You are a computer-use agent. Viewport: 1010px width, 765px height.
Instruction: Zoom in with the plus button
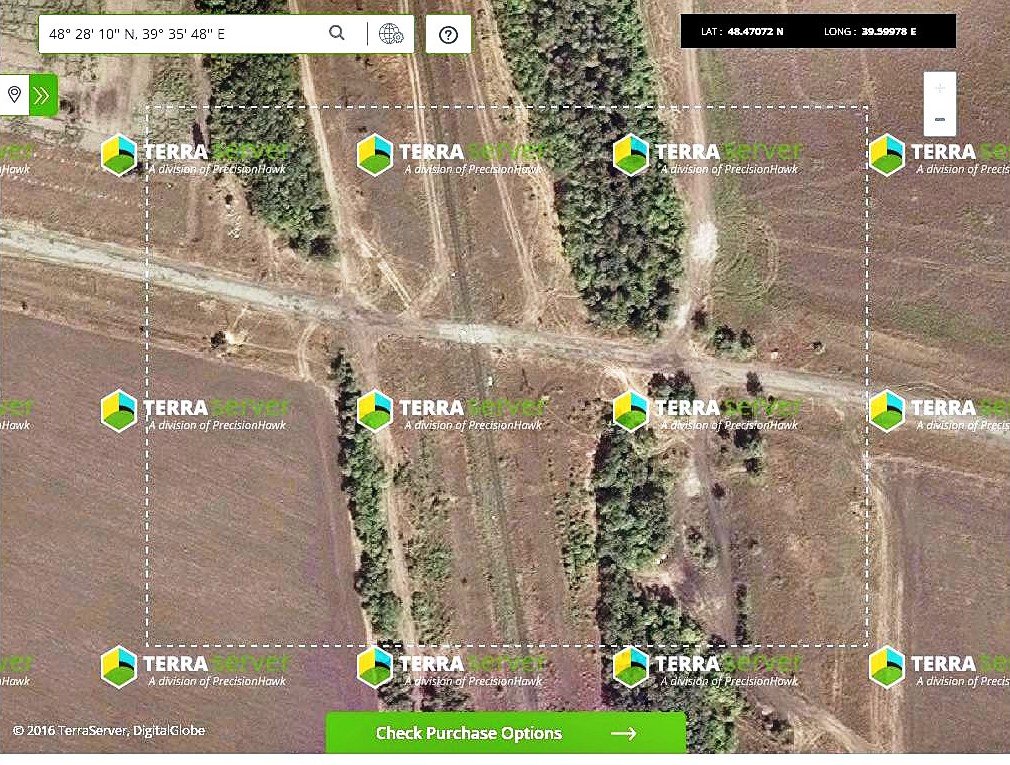(939, 88)
